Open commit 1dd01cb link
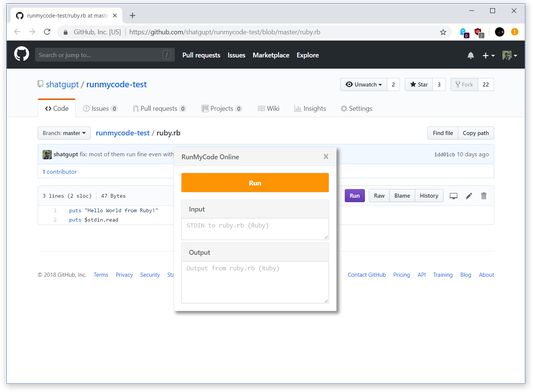533x392 pixels. 445,154
